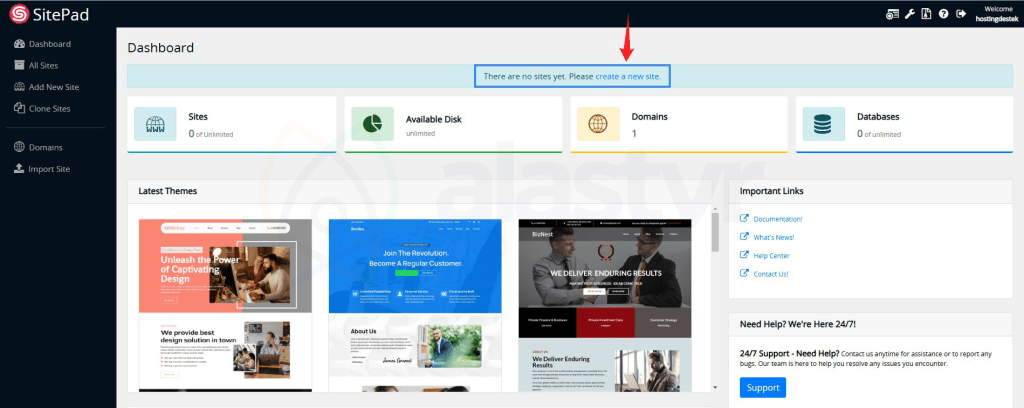
Task: Choose Import Site from sidebar
Action: click(x=49, y=169)
